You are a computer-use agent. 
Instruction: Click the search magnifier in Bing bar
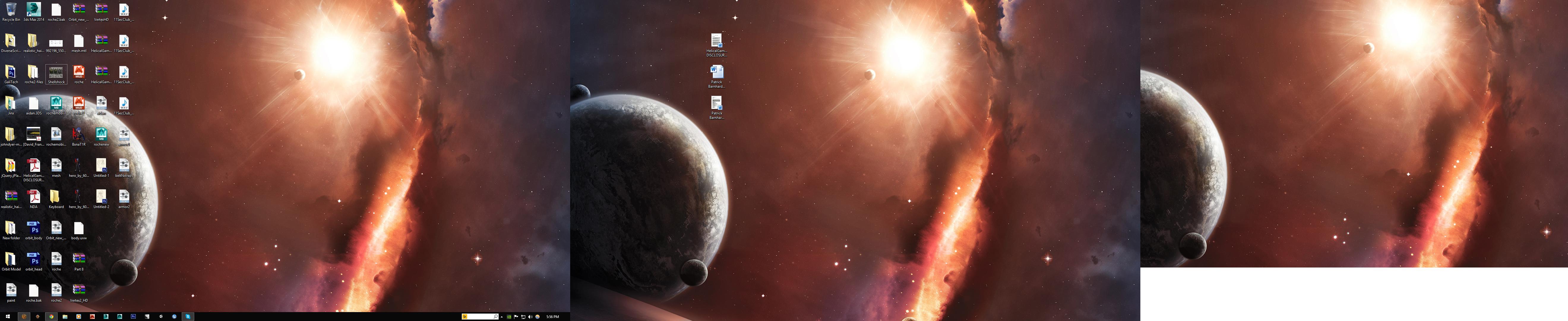[x=495, y=317]
